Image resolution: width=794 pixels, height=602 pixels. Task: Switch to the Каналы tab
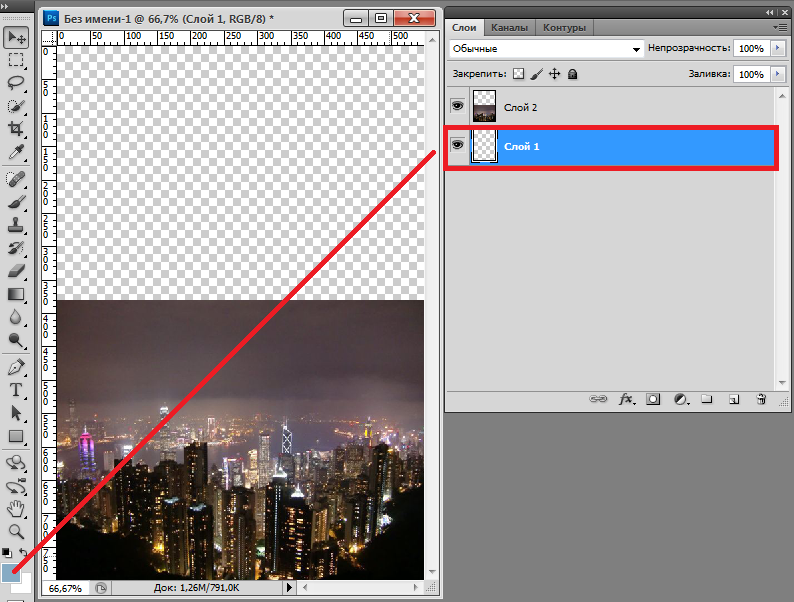coord(509,28)
